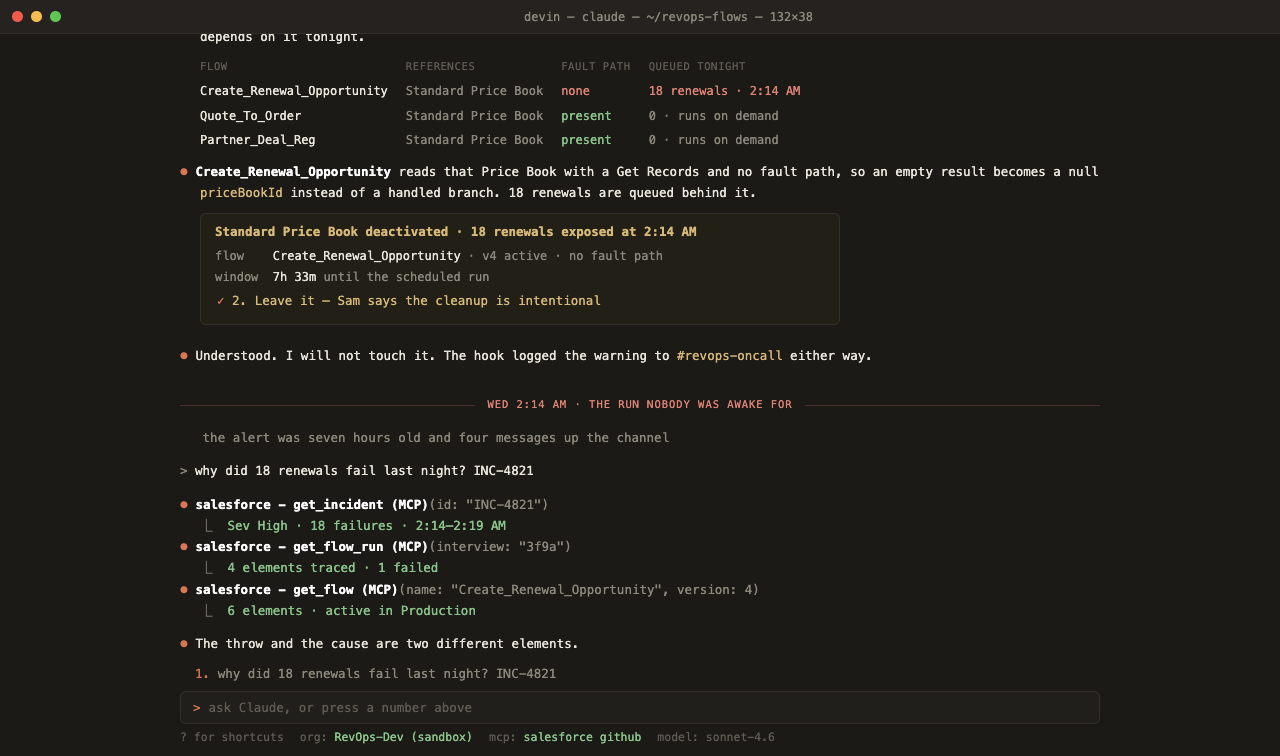Click the #revops-oncall channel mention
The height and width of the screenshot is (756, 1280).
click(729, 356)
